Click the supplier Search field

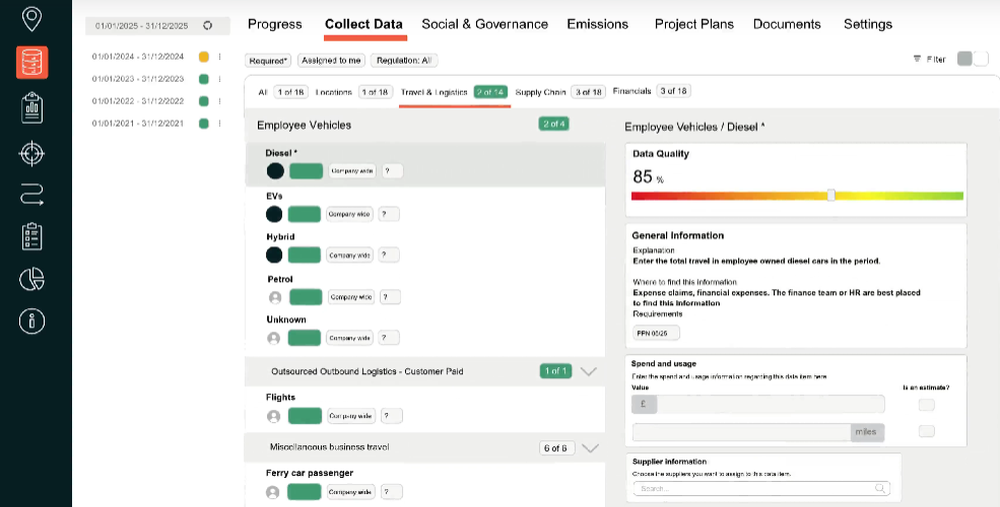coord(761,489)
